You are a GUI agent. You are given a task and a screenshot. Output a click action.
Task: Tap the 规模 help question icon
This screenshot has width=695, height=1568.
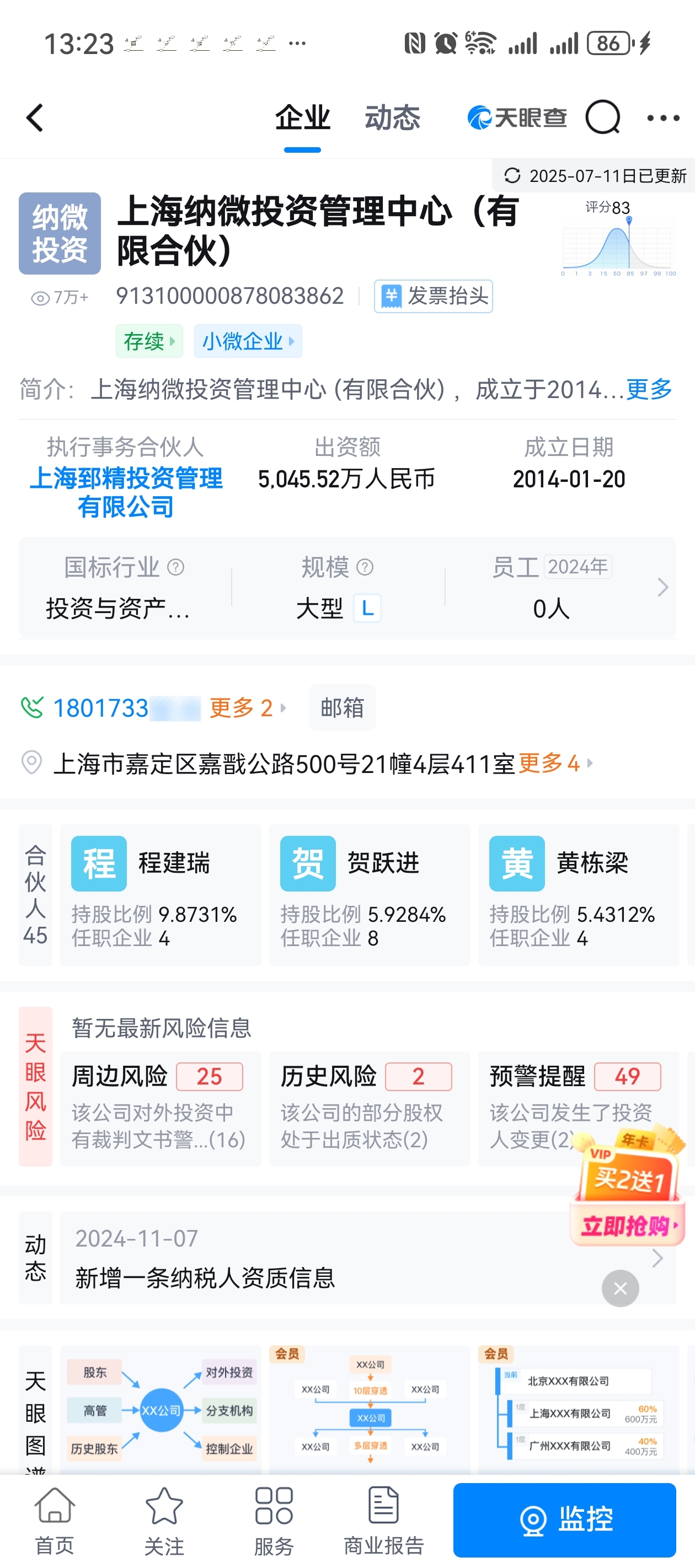click(365, 567)
